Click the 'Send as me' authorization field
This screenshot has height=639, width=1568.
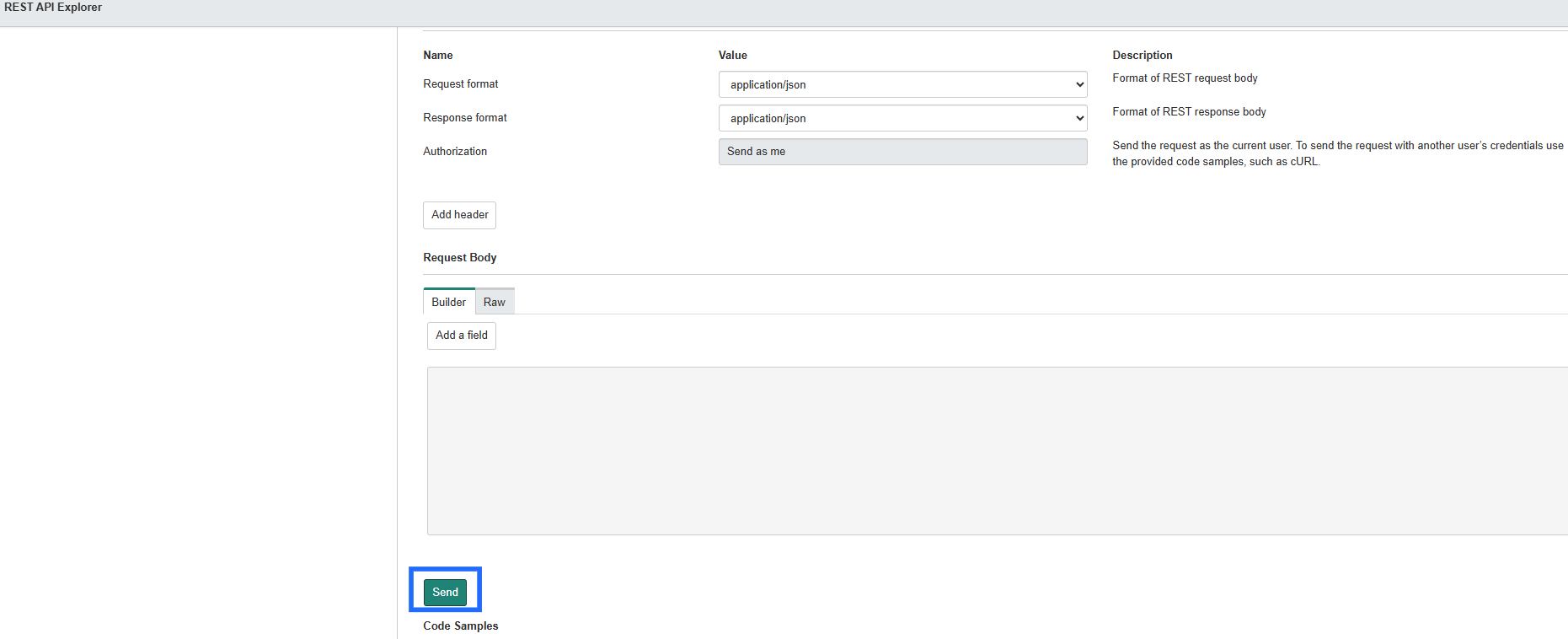[902, 152]
